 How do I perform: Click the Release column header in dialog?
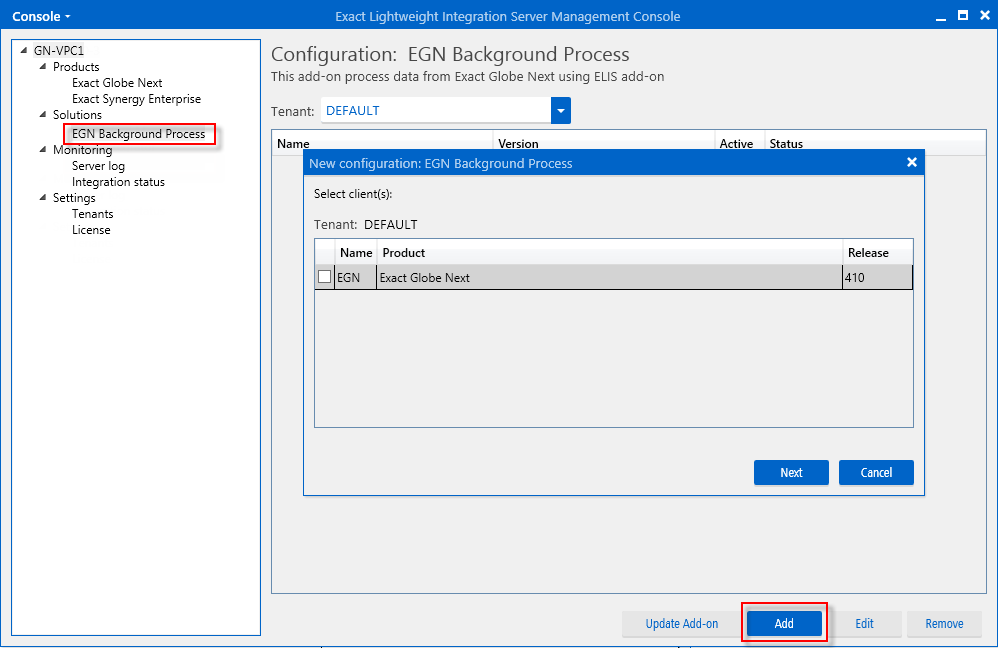(878, 253)
